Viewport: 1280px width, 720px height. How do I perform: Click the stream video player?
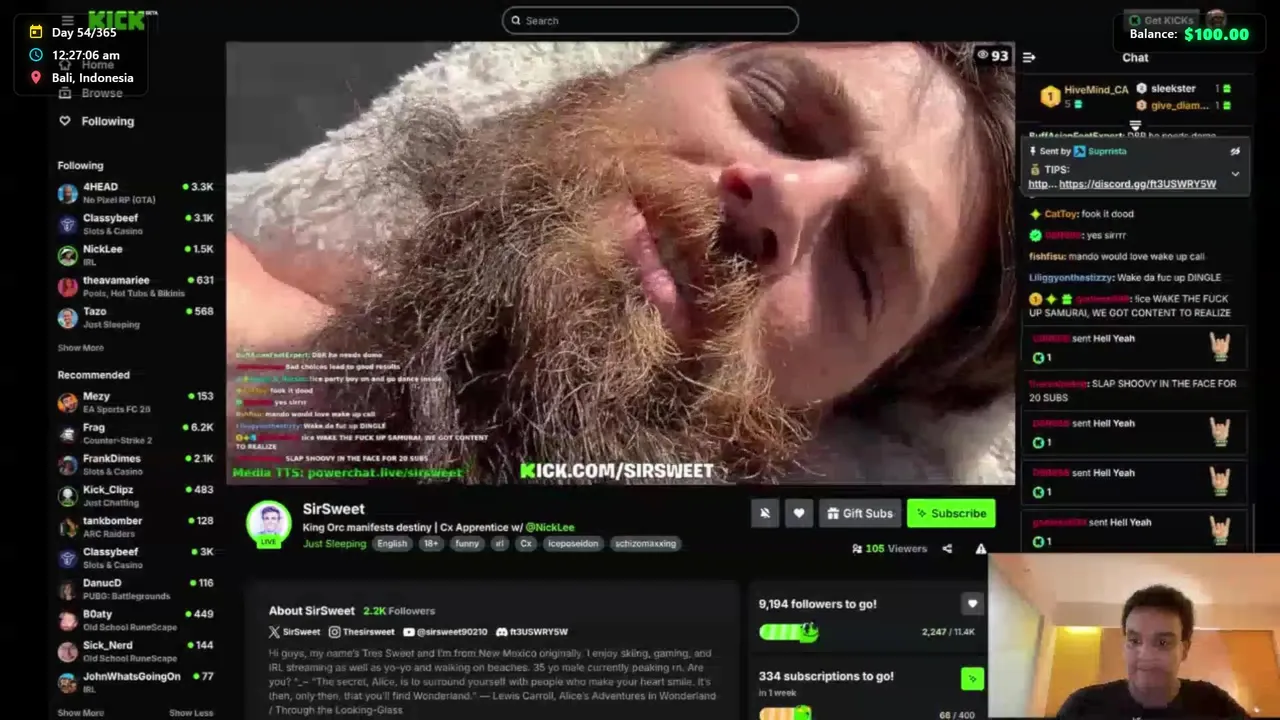(620, 263)
